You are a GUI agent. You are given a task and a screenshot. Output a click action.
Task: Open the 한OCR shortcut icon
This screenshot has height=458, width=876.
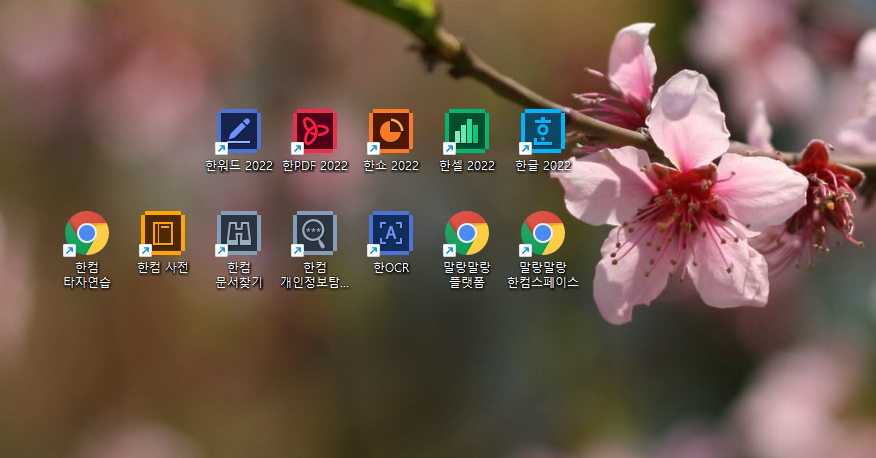(x=391, y=233)
